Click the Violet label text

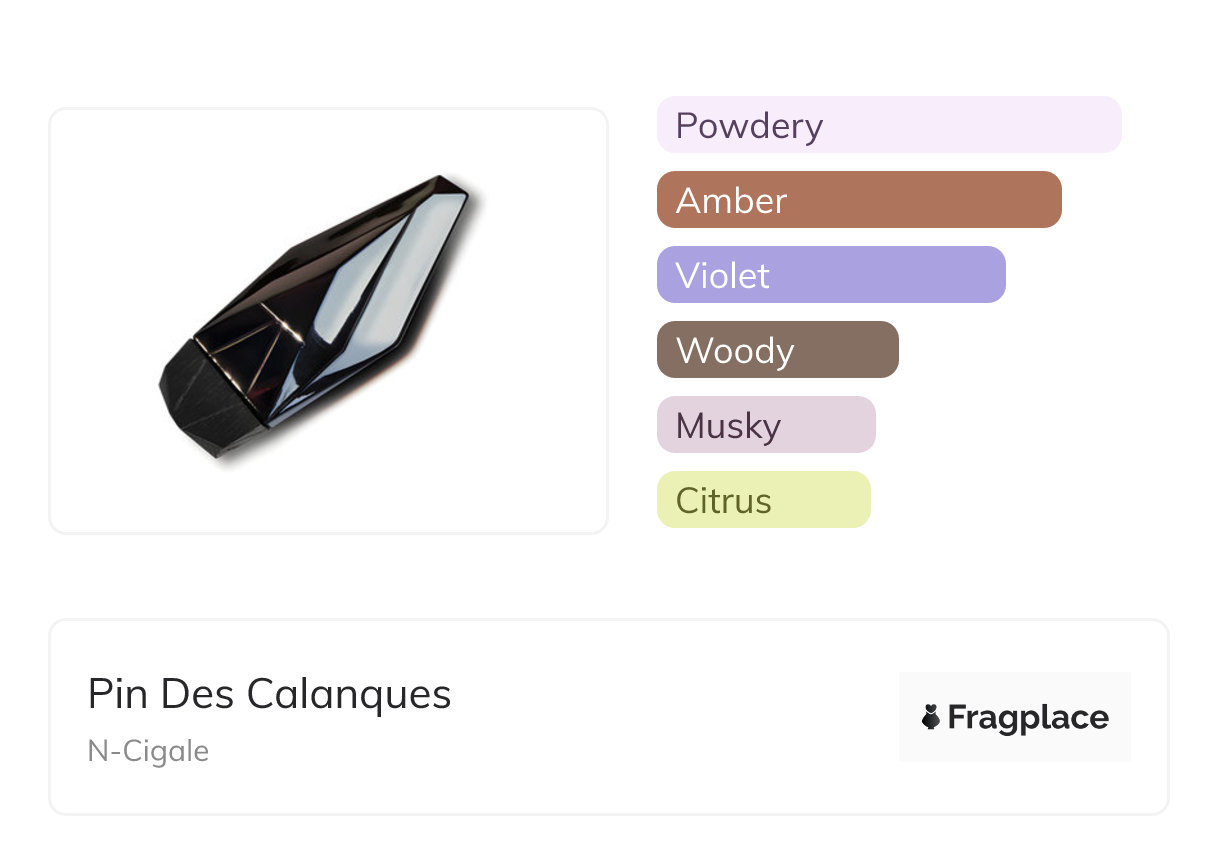point(722,276)
